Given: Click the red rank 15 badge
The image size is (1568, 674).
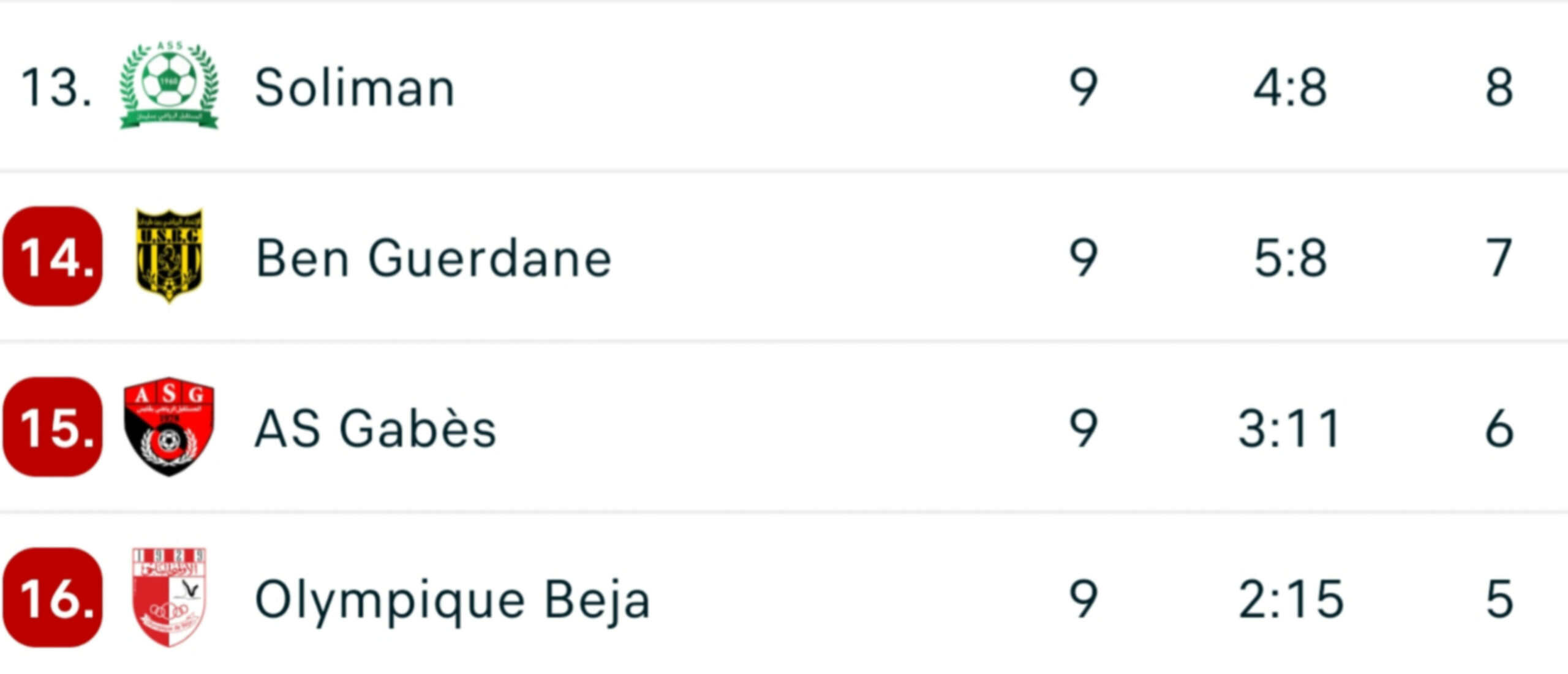Looking at the screenshot, I should [53, 427].
